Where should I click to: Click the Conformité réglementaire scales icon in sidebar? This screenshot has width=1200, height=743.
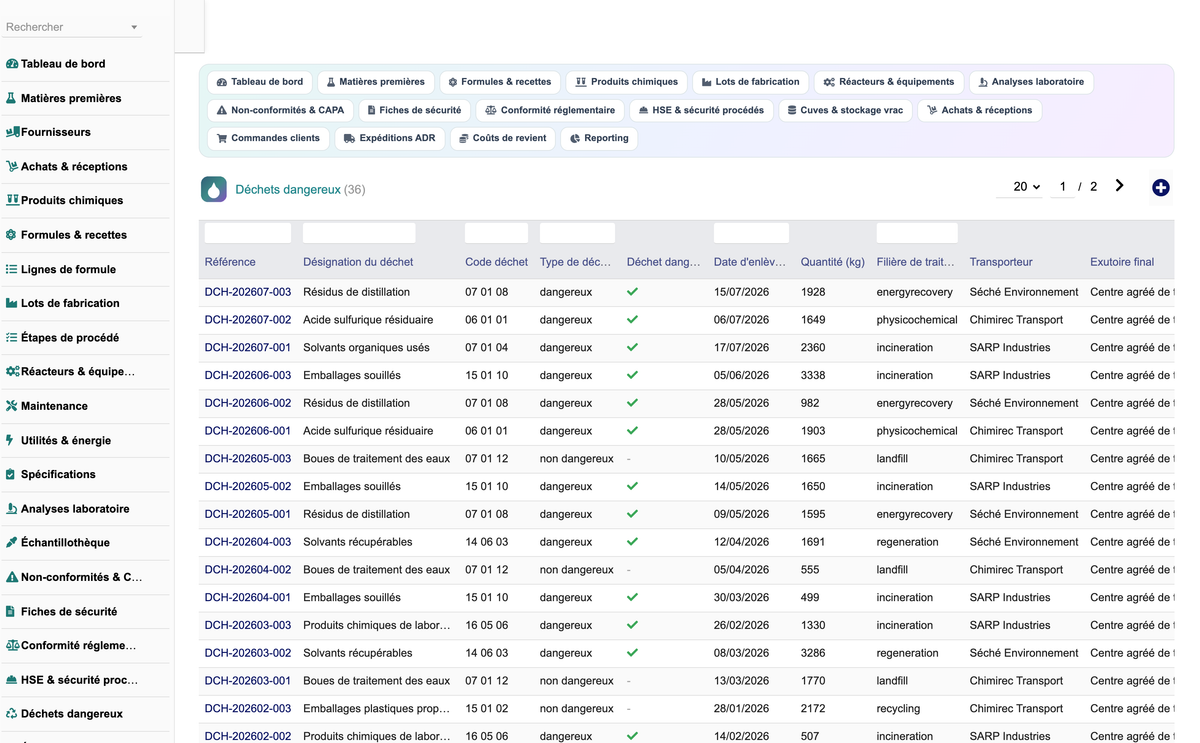pyautogui.click(x=12, y=645)
